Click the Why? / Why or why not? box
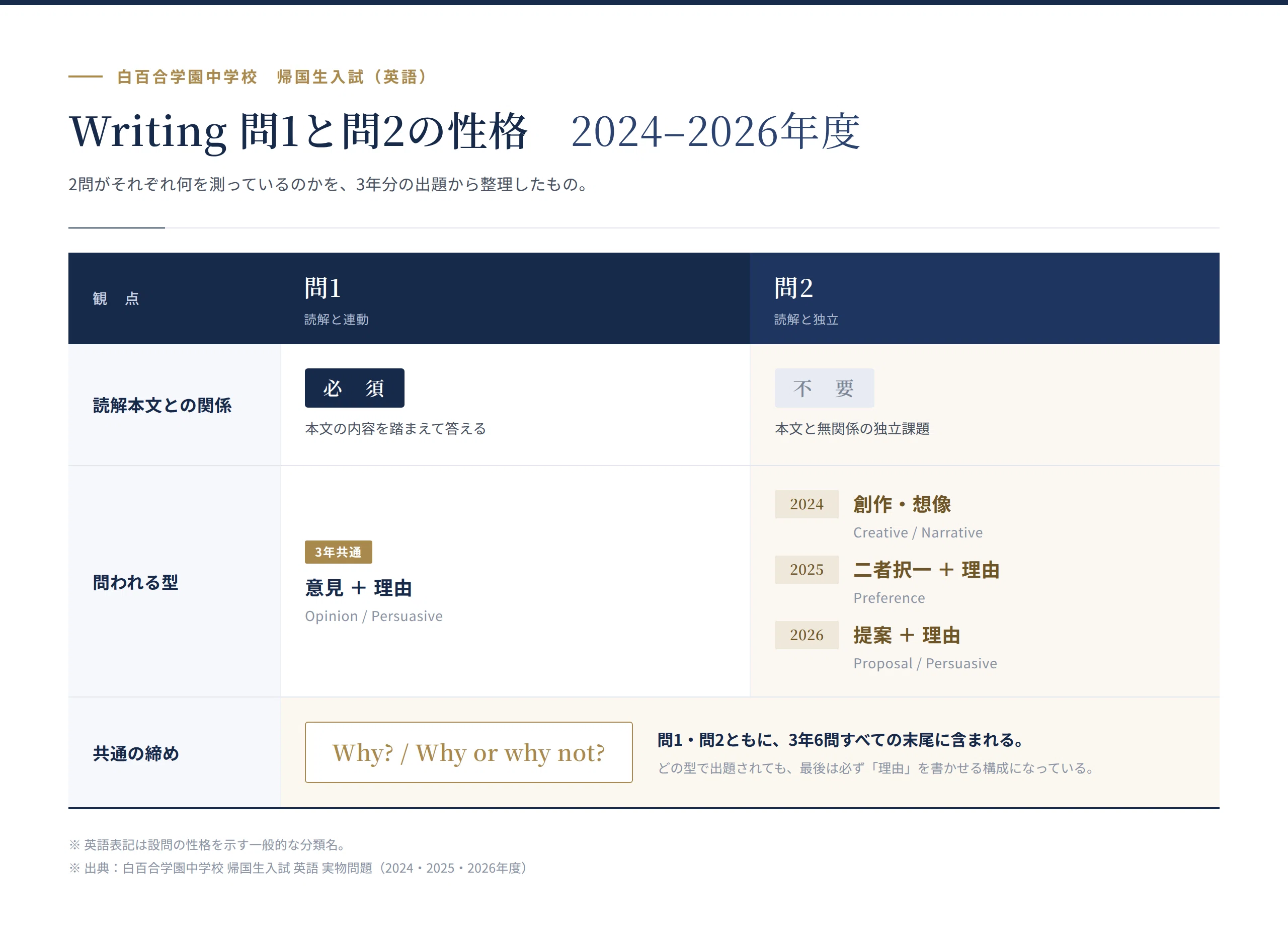 tap(468, 752)
